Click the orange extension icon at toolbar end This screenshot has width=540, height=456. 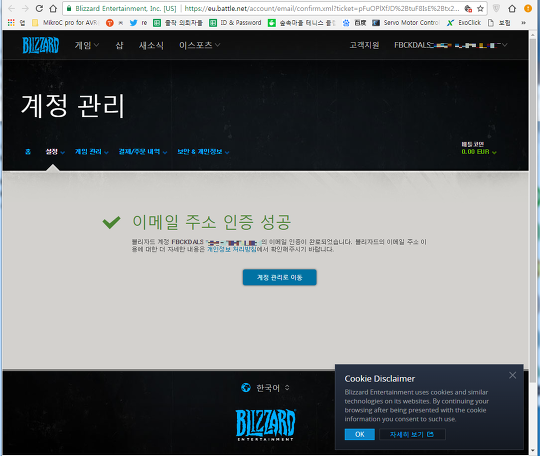pos(528,8)
